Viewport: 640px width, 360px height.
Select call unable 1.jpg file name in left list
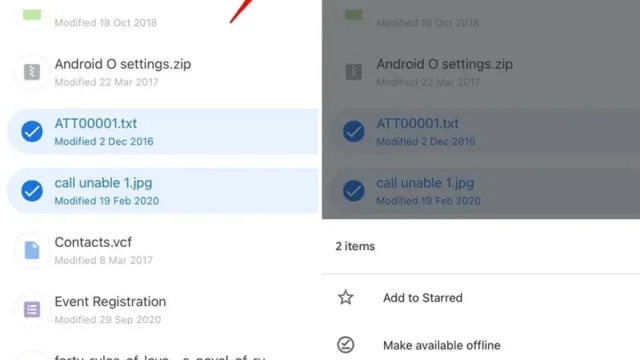point(103,183)
